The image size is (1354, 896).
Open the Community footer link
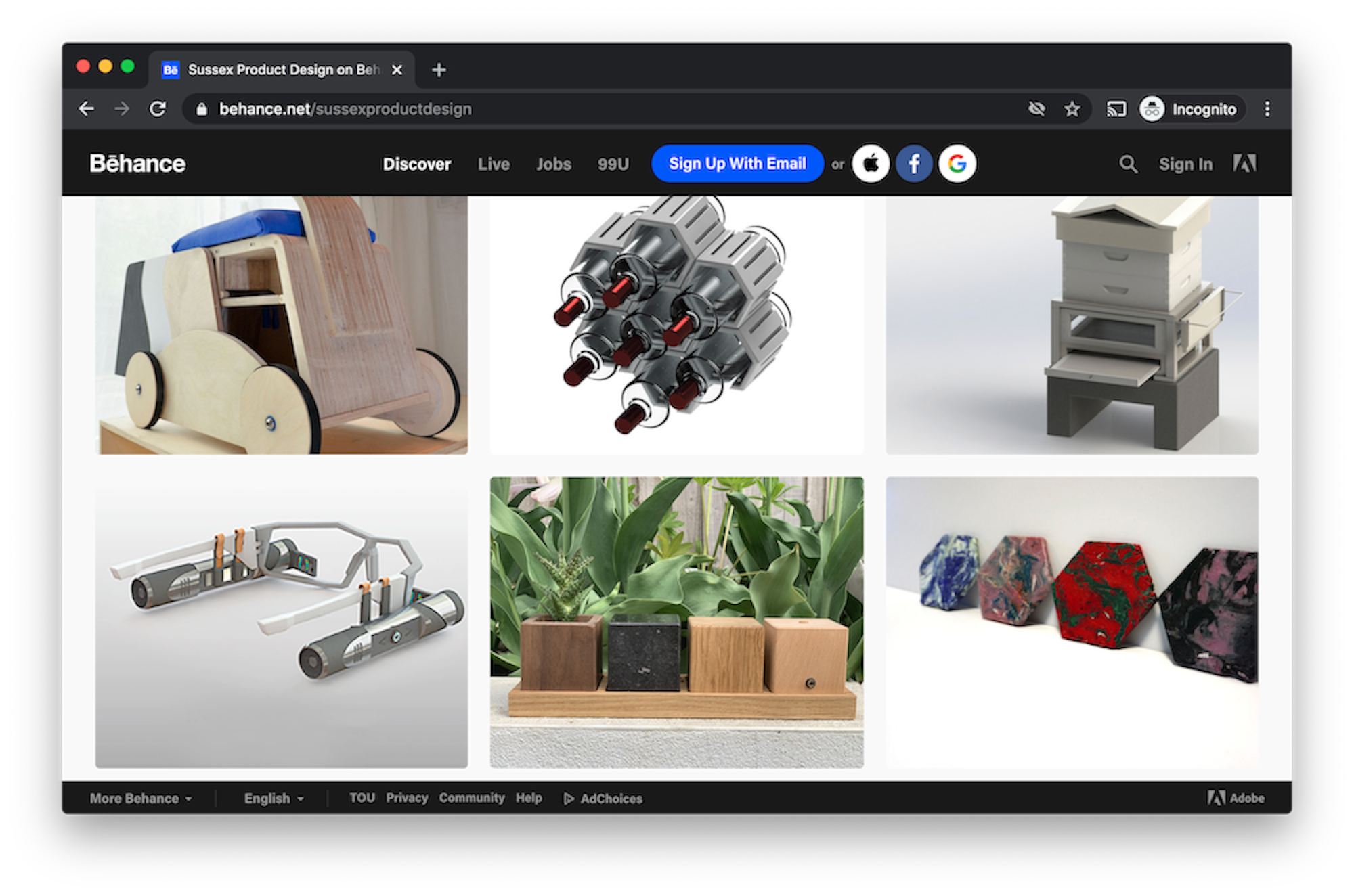(472, 798)
